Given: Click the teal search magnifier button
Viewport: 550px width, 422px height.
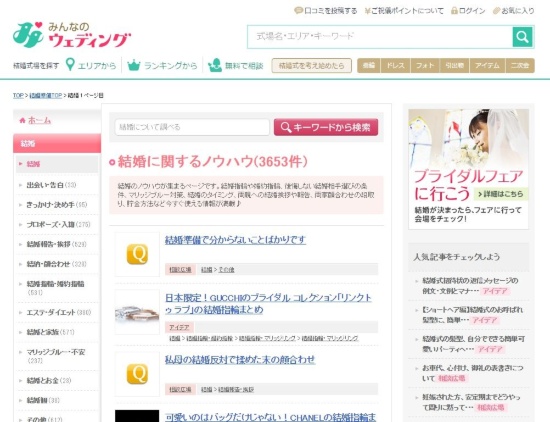Looking at the screenshot, I should pos(523,36).
